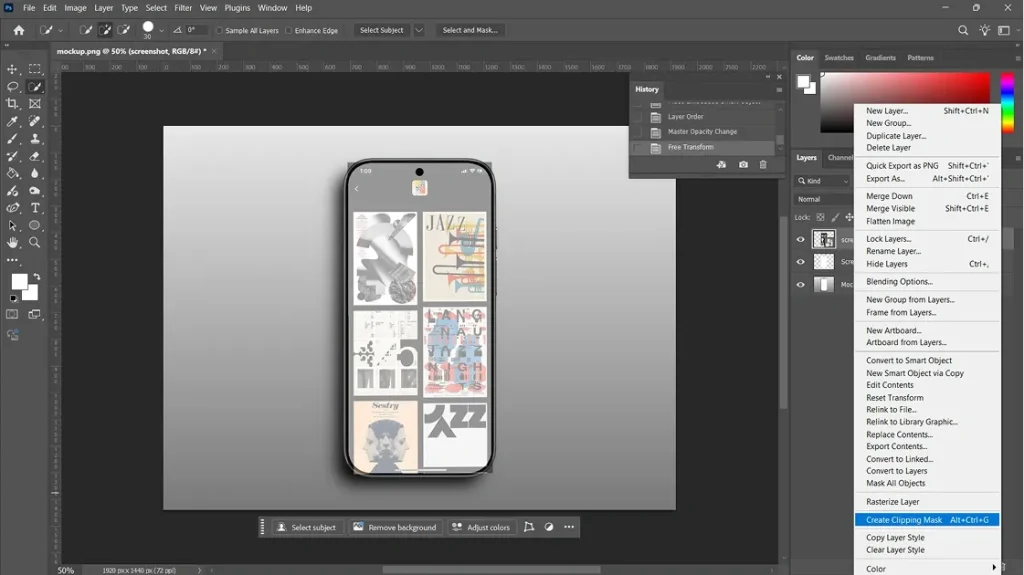Open brush size picker dropdown

coord(161,31)
